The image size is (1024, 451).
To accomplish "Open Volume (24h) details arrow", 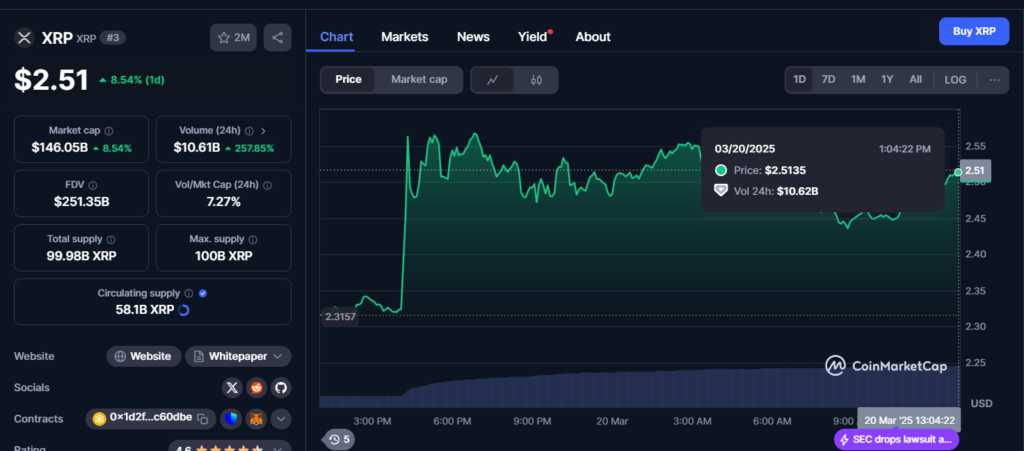I will tap(263, 131).
